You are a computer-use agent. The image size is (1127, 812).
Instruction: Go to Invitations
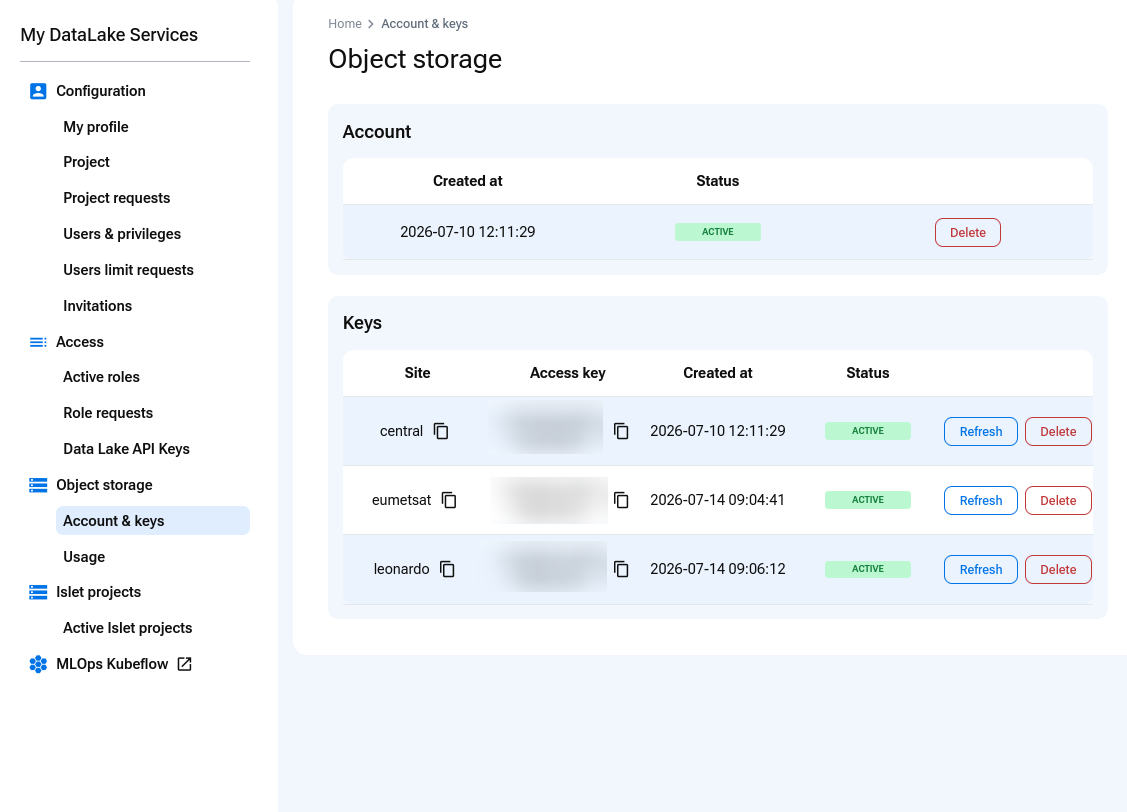[98, 306]
